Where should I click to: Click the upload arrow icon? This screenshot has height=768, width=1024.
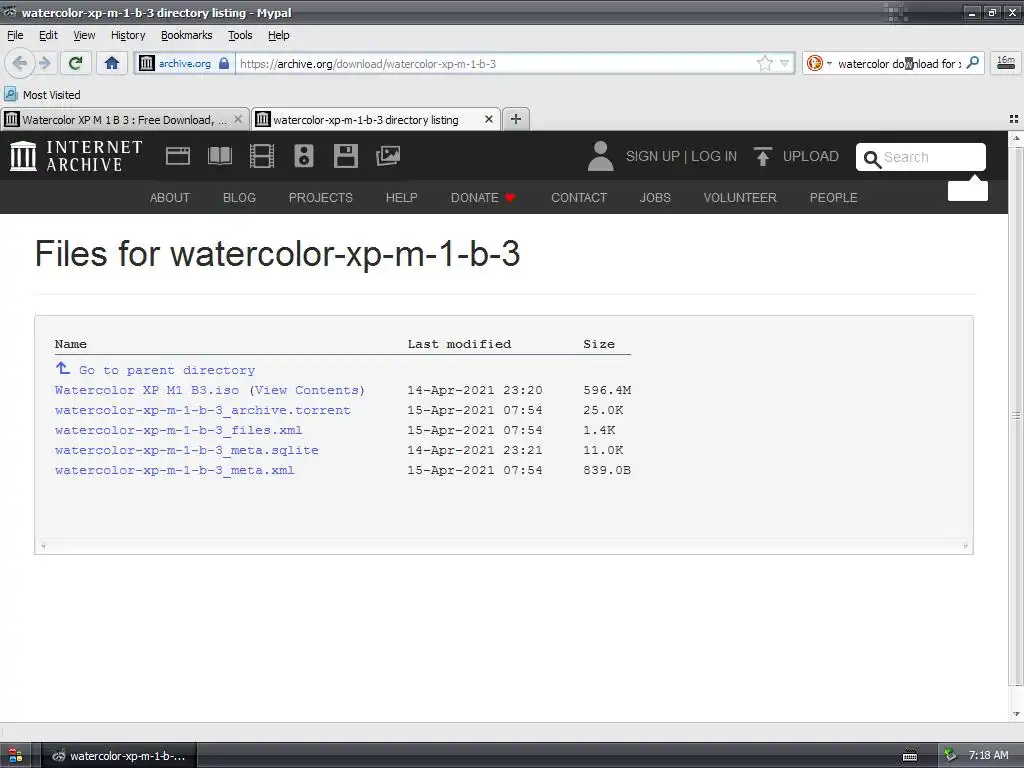762,157
